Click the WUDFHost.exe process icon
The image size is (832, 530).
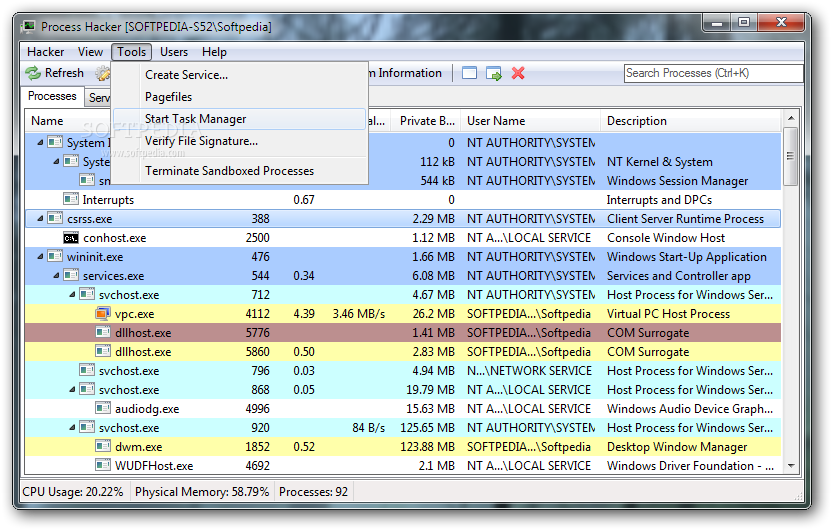click(103, 465)
